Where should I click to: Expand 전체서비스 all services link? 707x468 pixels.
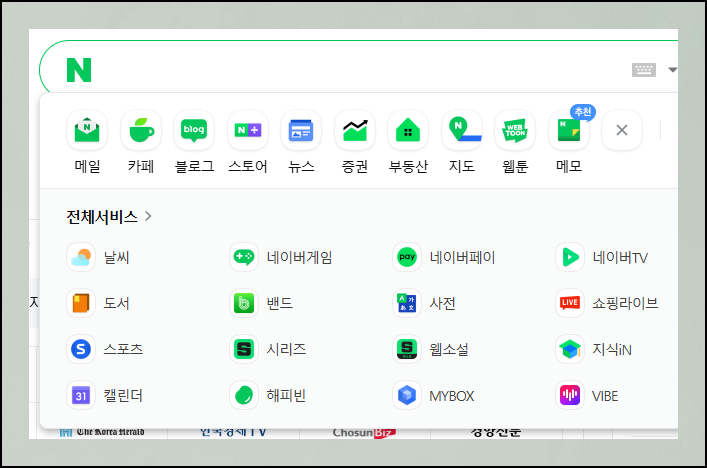click(109, 217)
